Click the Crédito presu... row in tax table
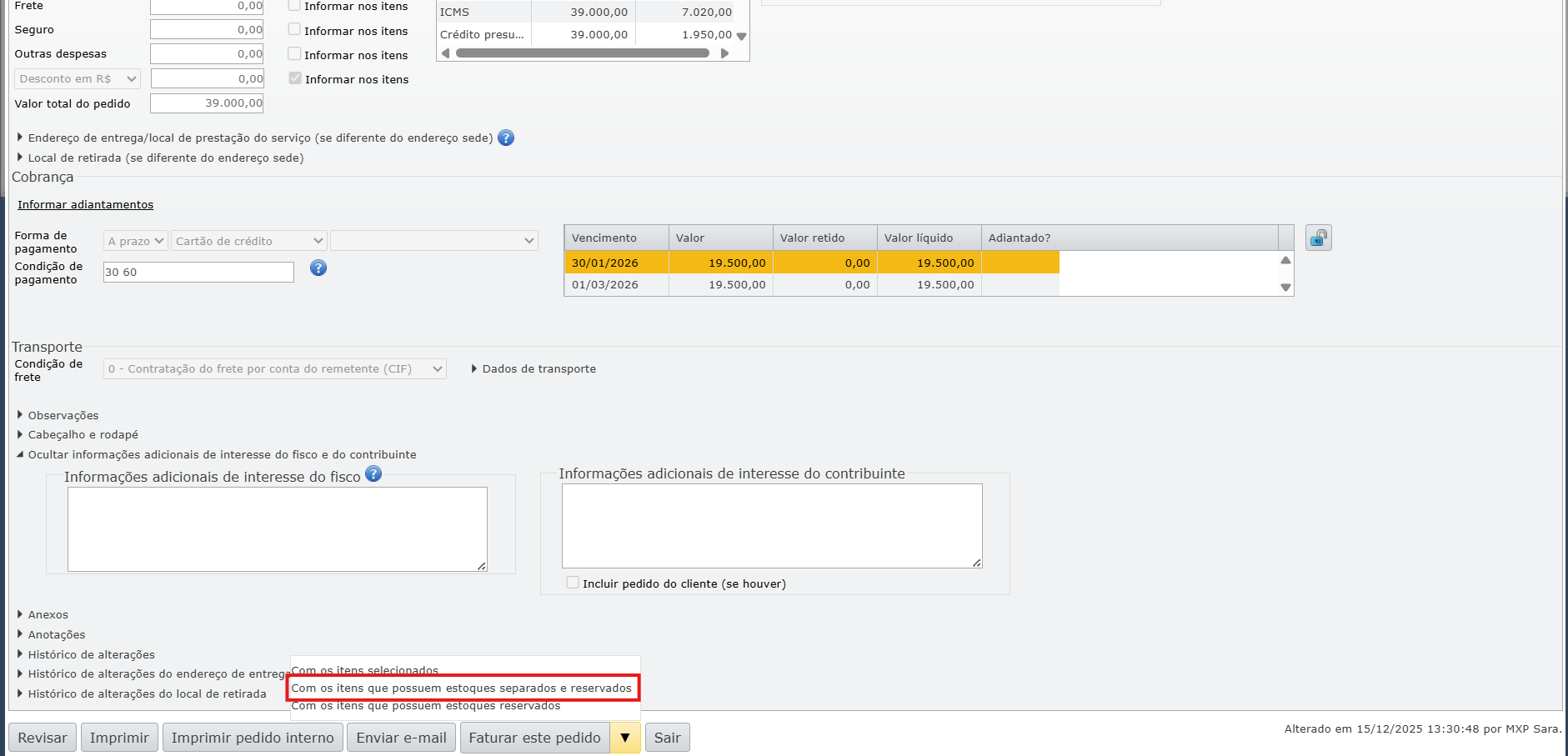The image size is (1568, 756). point(587,35)
